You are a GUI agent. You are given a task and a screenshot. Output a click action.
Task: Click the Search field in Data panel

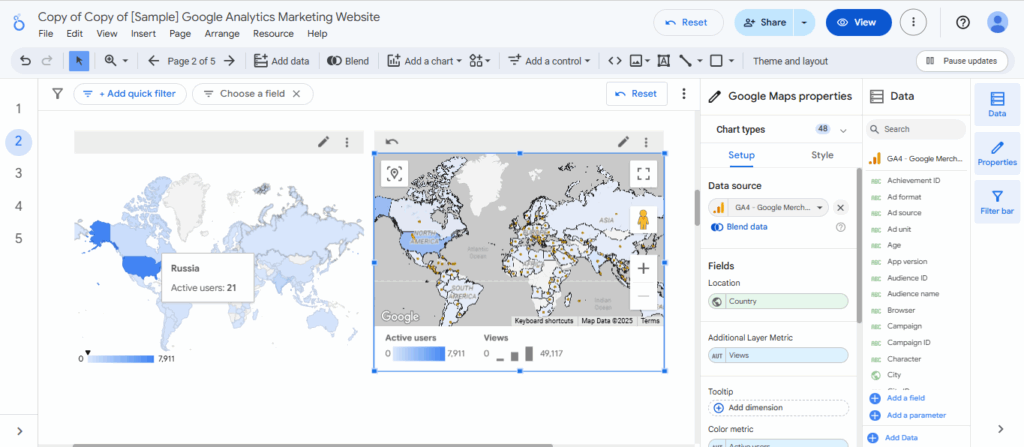(x=916, y=129)
